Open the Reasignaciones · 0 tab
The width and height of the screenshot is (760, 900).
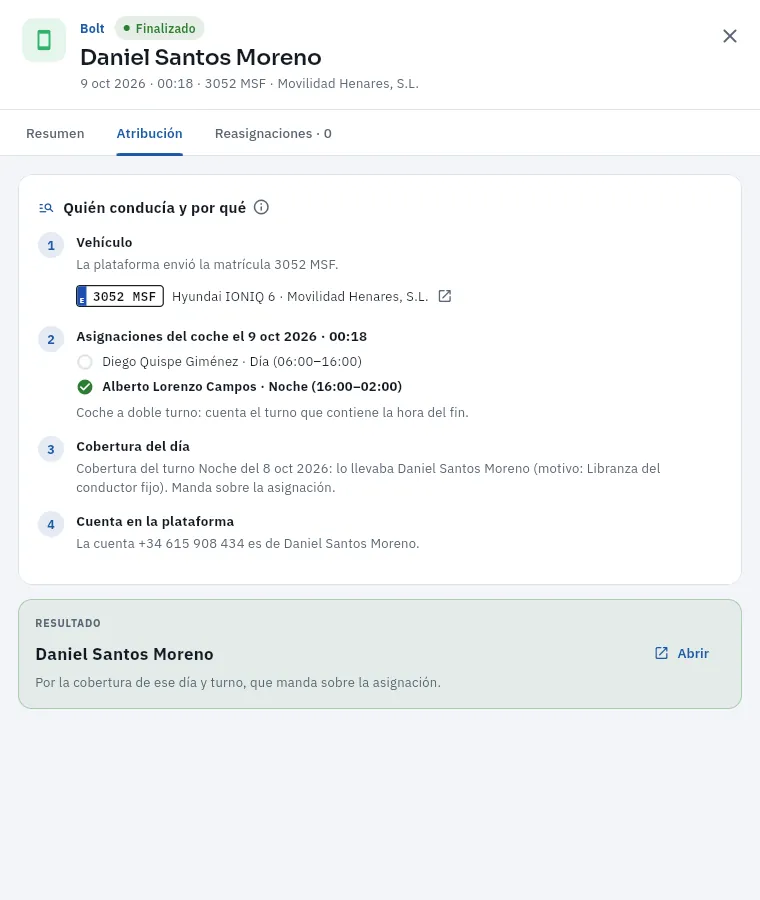(273, 134)
